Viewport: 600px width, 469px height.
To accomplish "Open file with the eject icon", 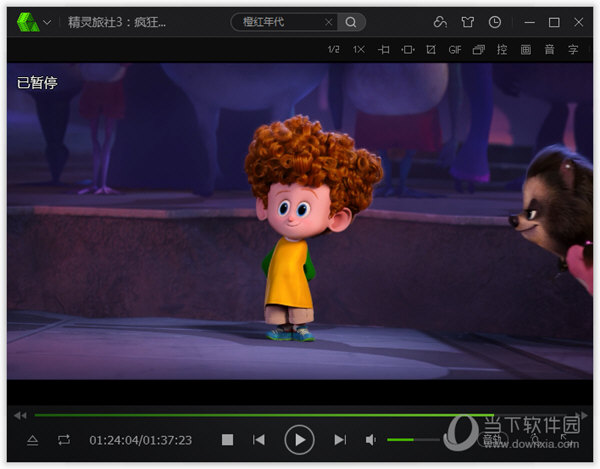I will click(x=33, y=440).
